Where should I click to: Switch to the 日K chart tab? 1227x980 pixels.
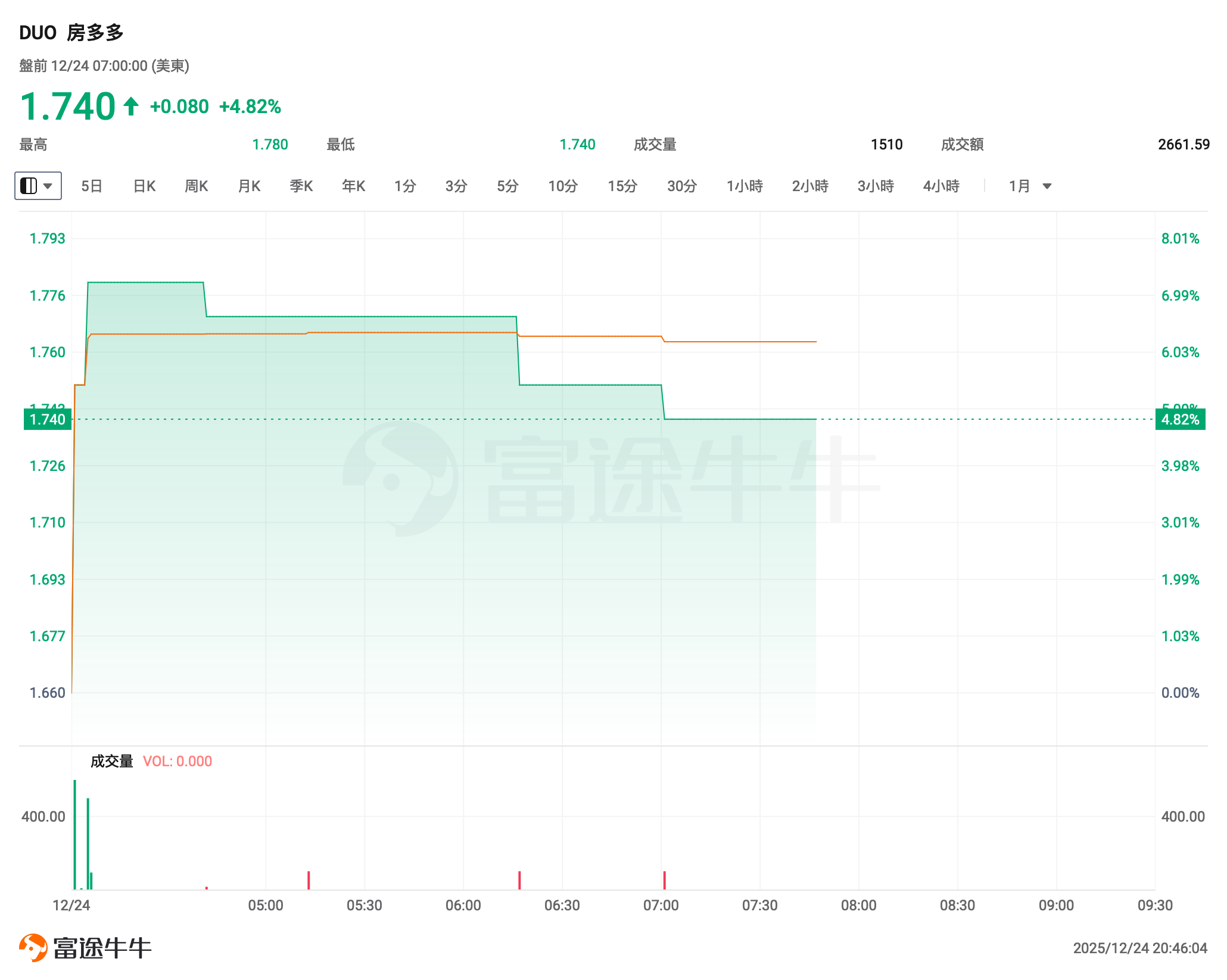[x=144, y=186]
